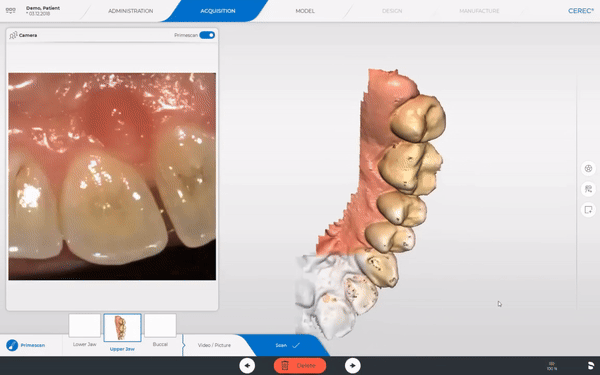Open the analysis tools icon in right sidebar
Screen dimensions: 600x375
tap(588, 189)
